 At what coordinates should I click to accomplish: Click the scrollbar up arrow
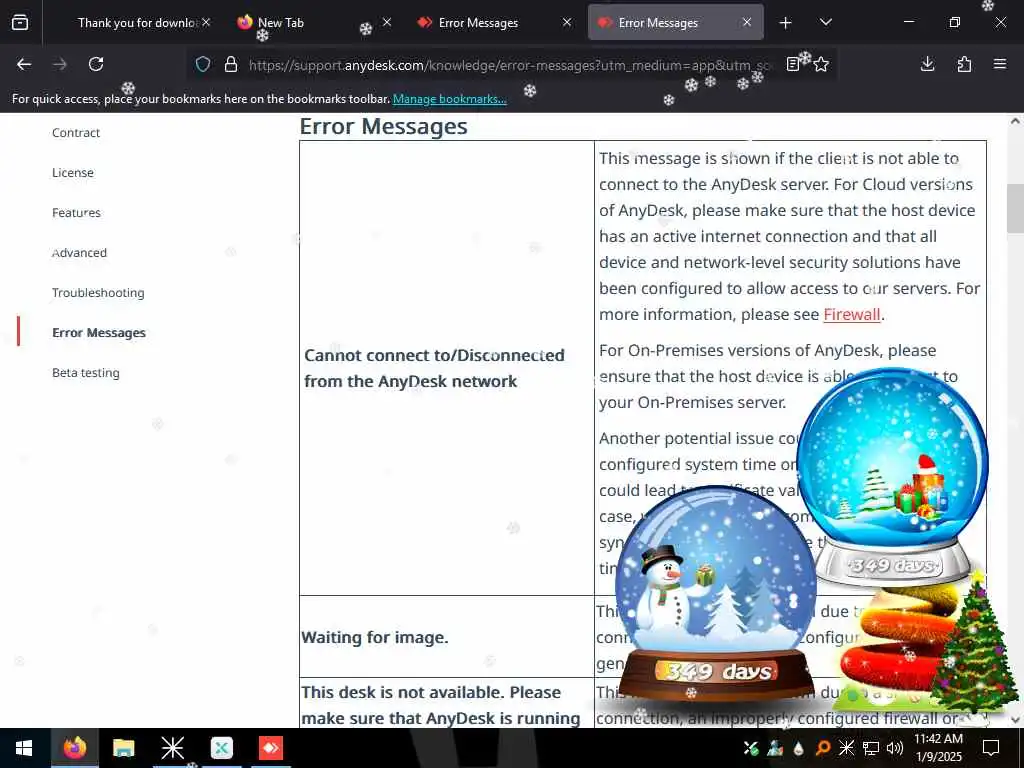[1015, 121]
